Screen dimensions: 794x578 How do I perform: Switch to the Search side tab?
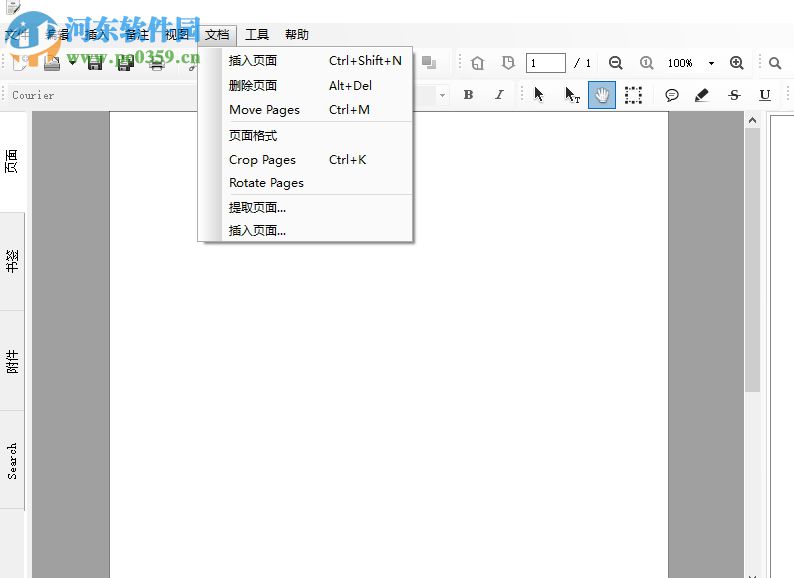click(x=12, y=460)
